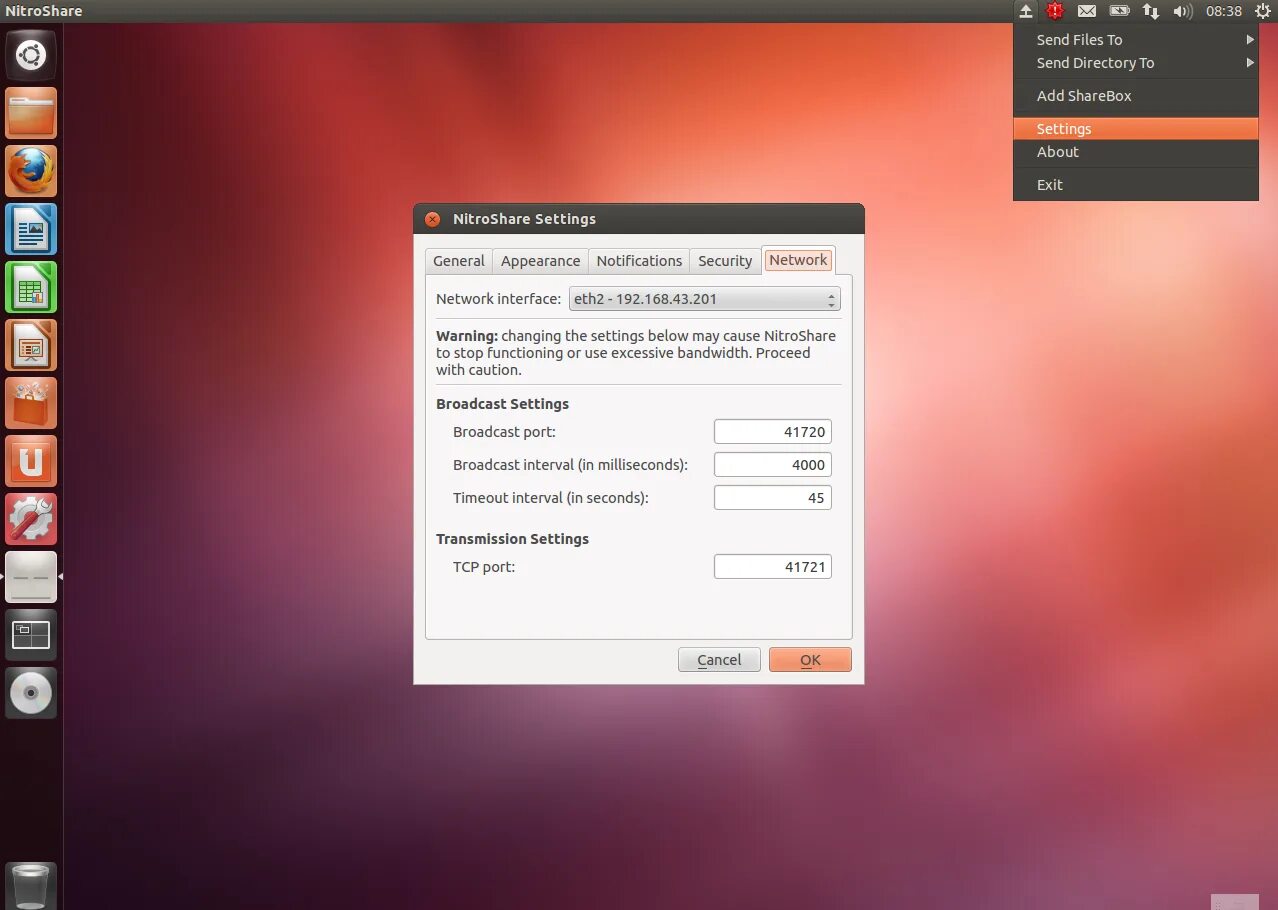Click the Timeout interval field showing 45
Image resolution: width=1278 pixels, height=910 pixels.
[x=773, y=498]
